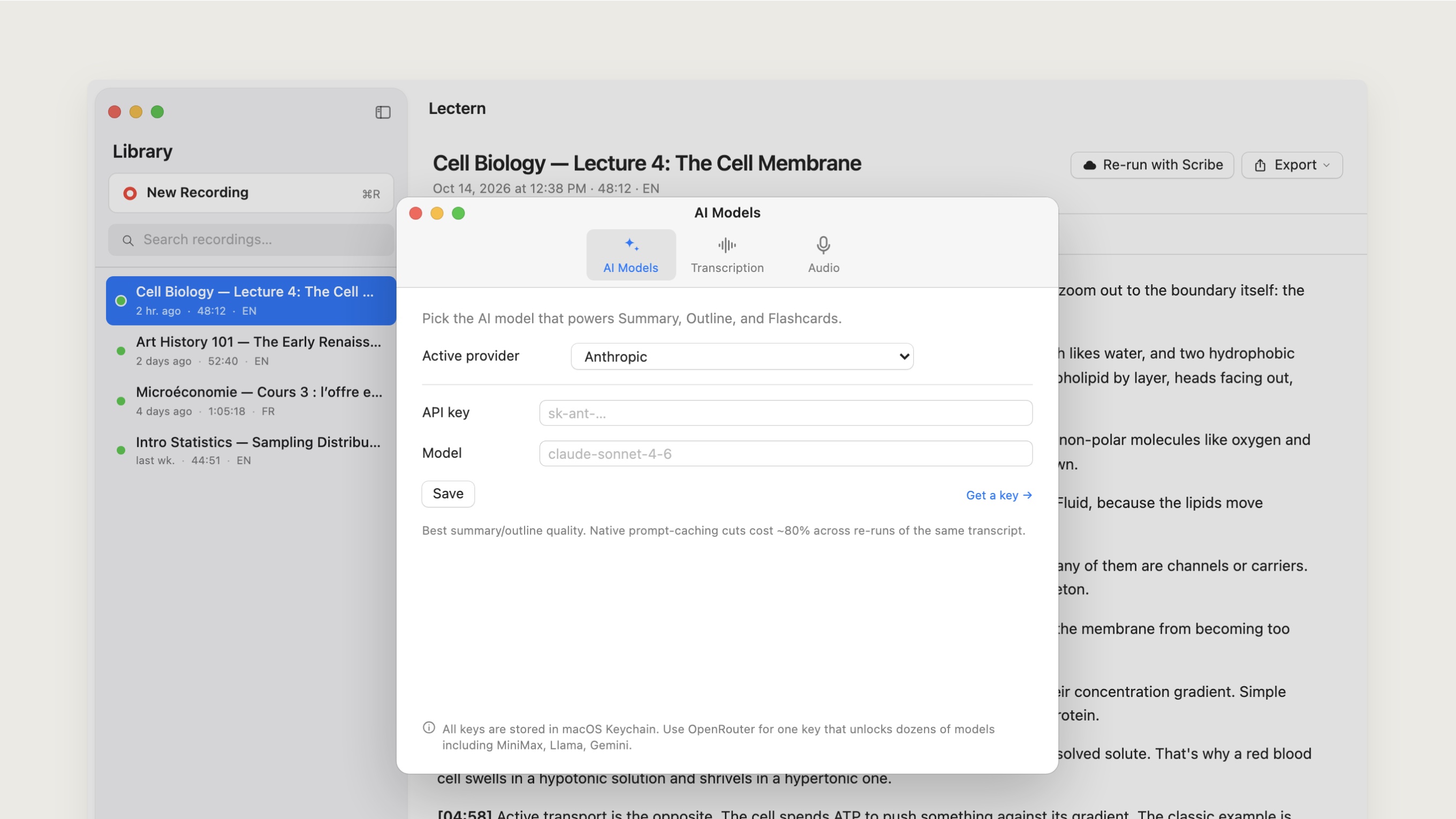Focus the Model name field
The height and width of the screenshot is (819, 1456).
tap(785, 454)
